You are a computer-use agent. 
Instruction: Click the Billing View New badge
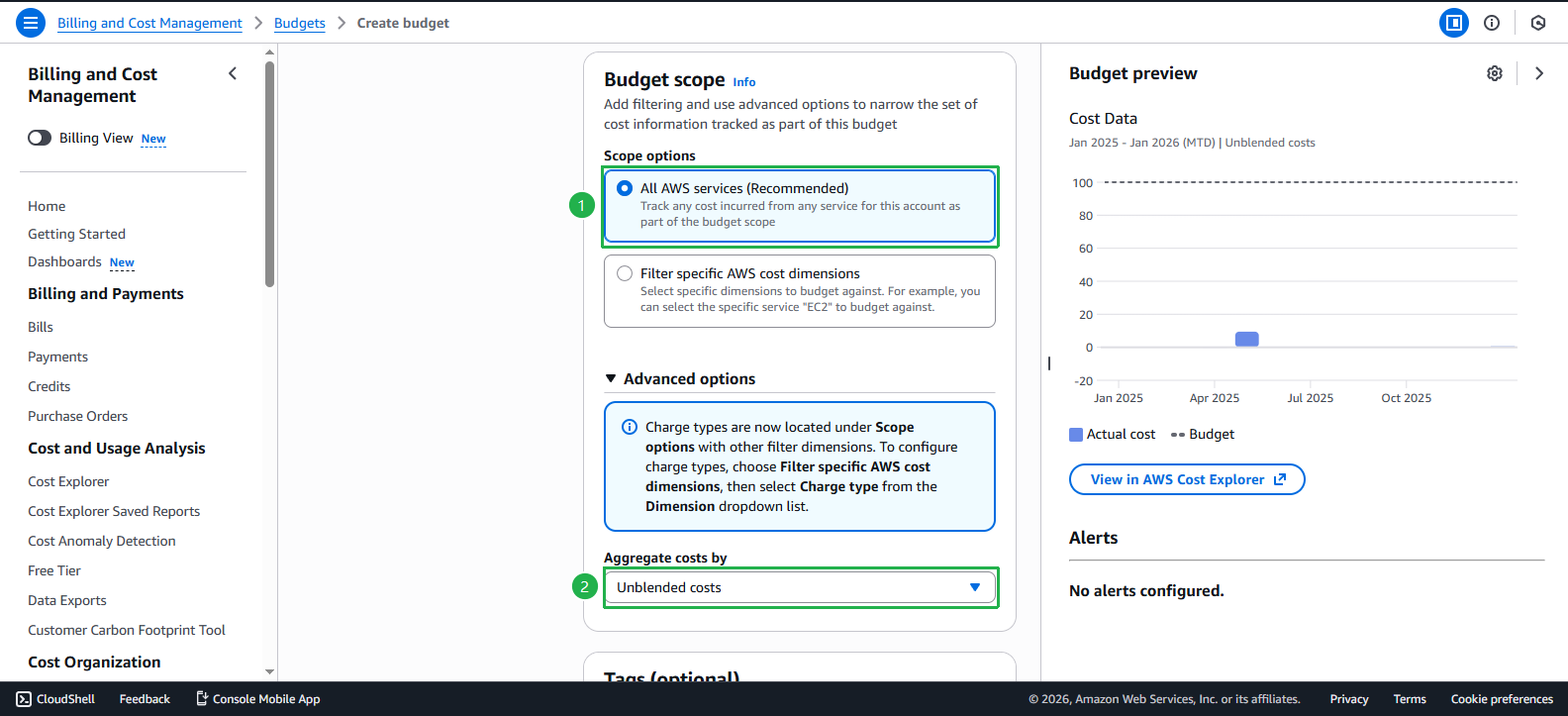point(153,139)
